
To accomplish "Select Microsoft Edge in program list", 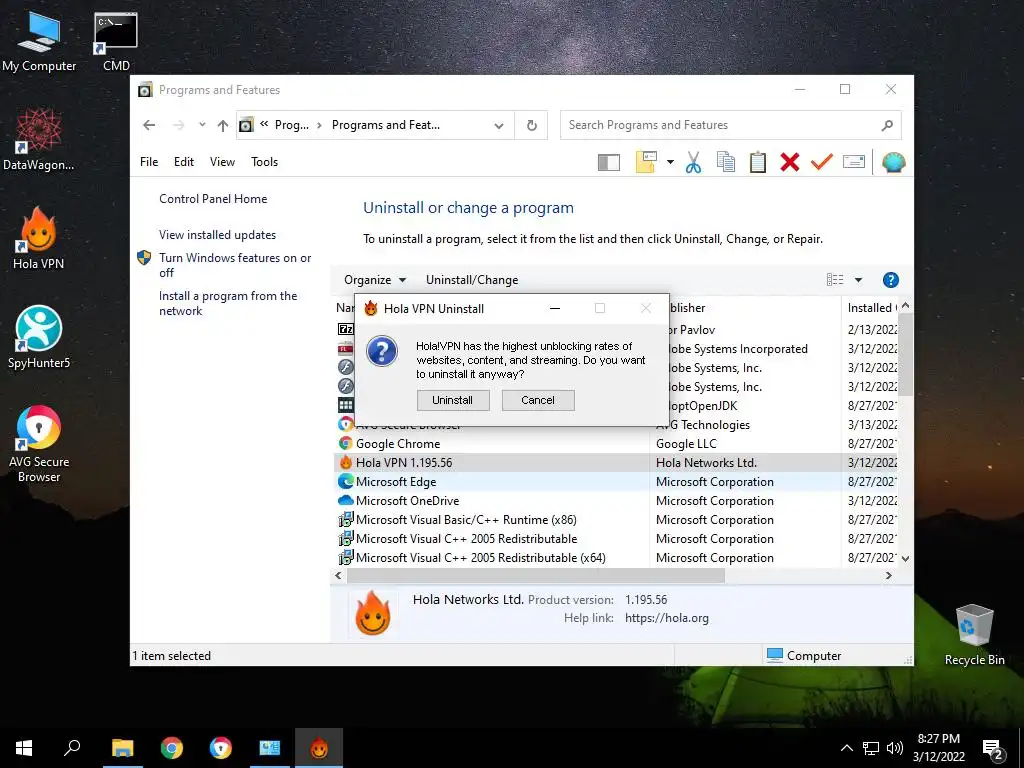I will pos(396,481).
